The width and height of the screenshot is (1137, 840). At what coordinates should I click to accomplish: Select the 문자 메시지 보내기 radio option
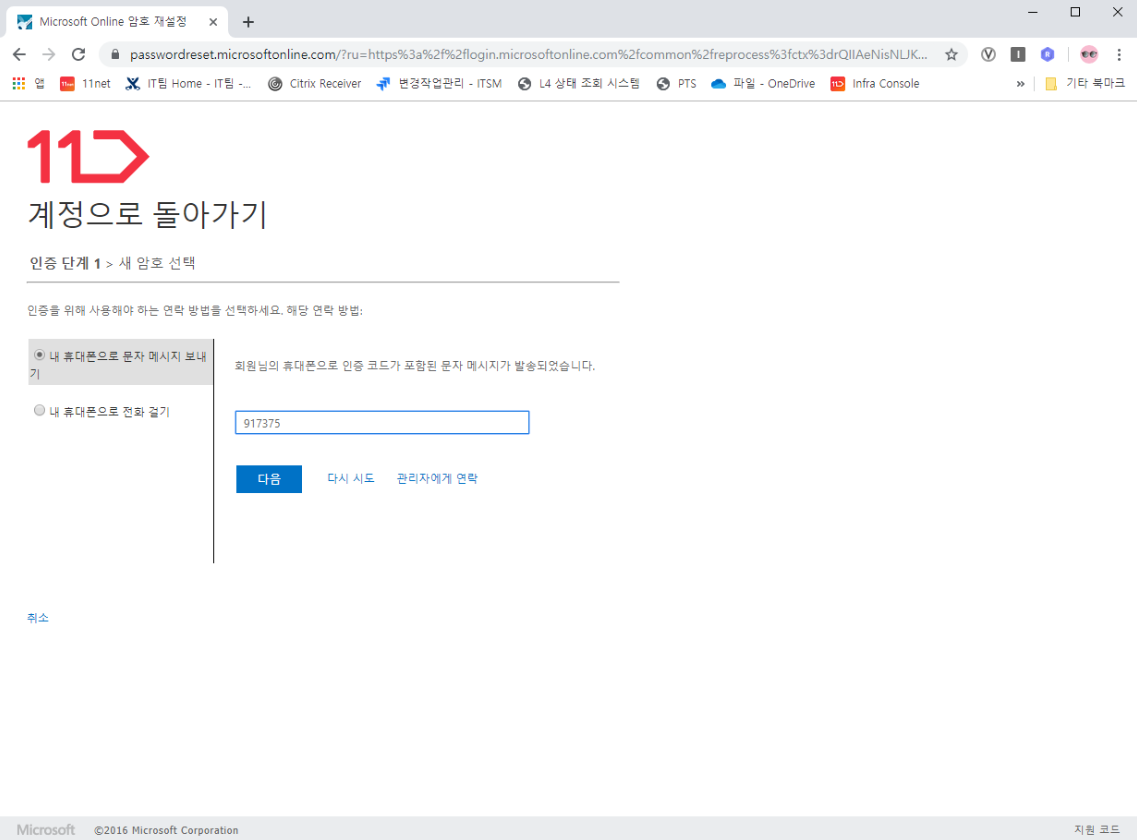click(39, 355)
